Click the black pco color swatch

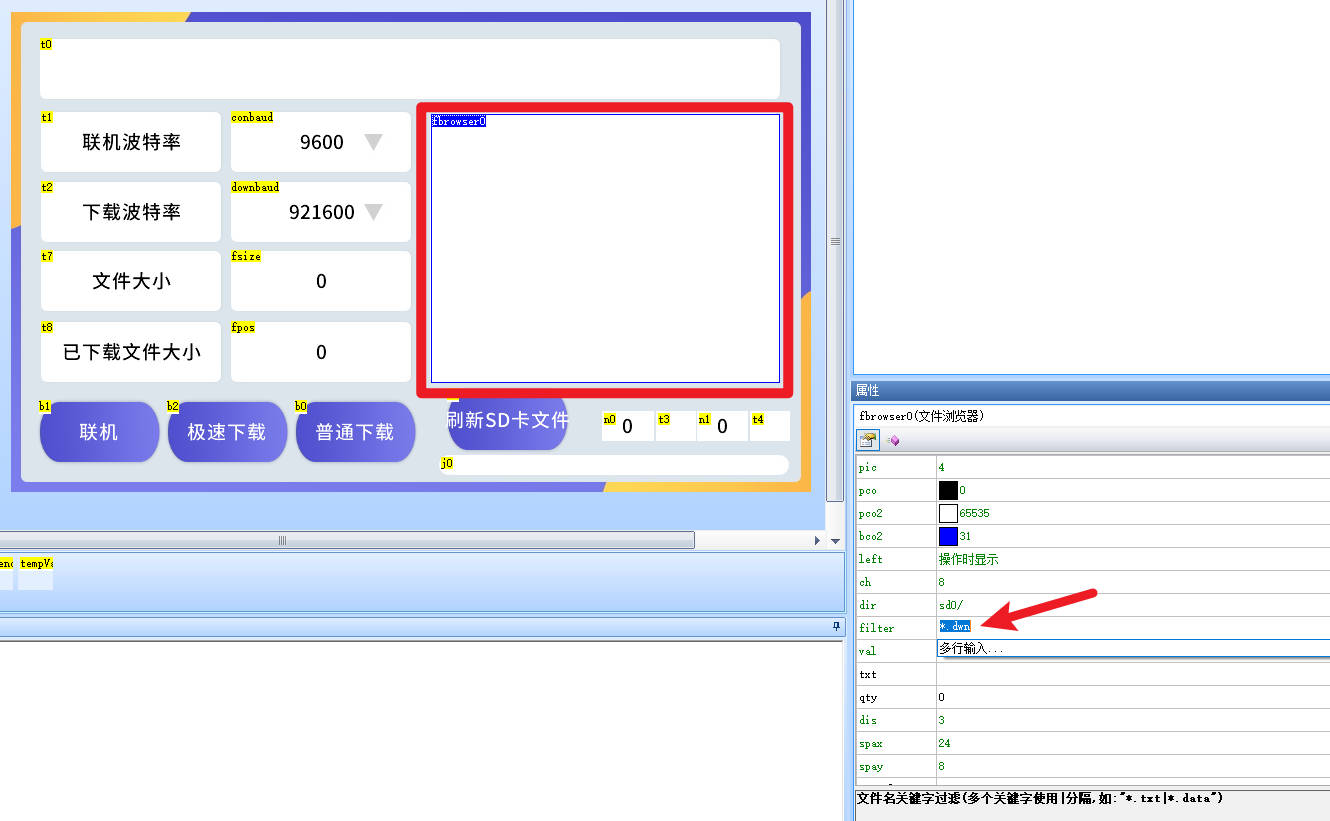pyautogui.click(x=948, y=490)
